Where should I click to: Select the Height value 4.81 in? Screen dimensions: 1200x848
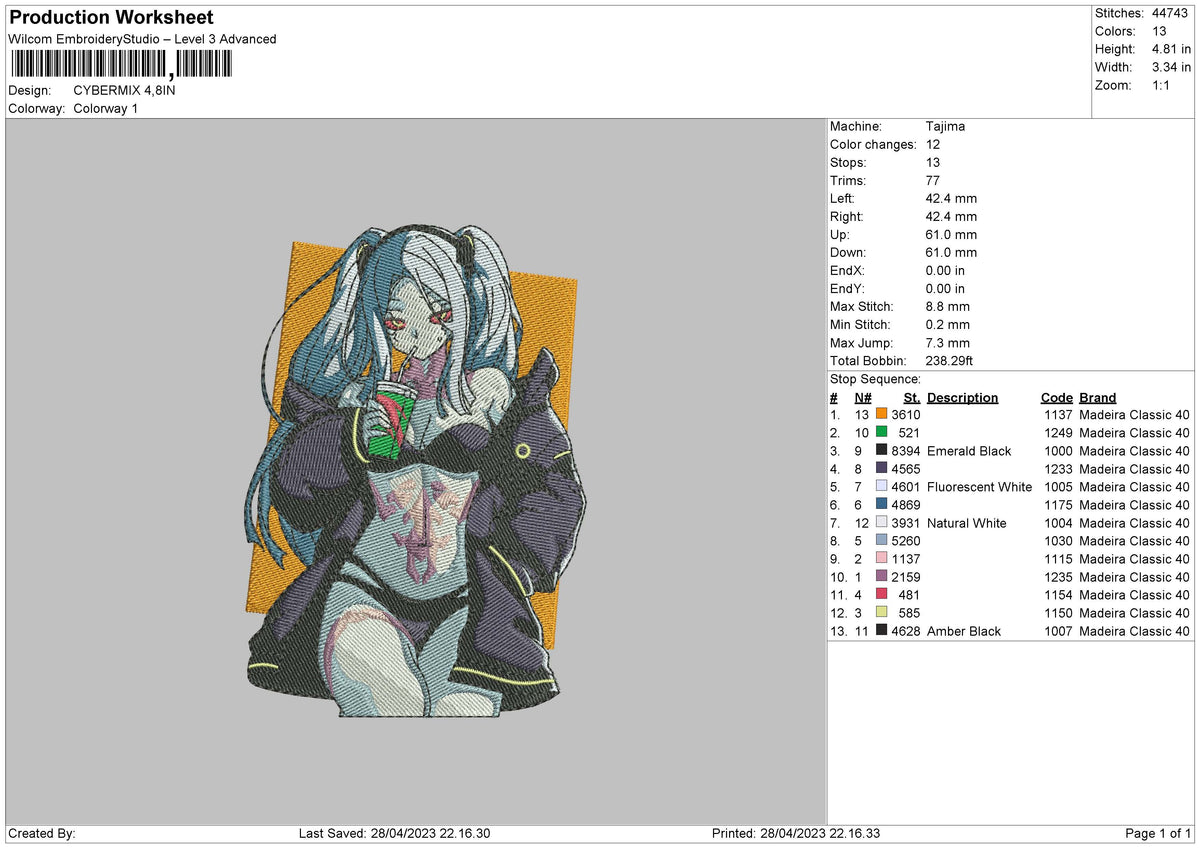[x=1171, y=49]
